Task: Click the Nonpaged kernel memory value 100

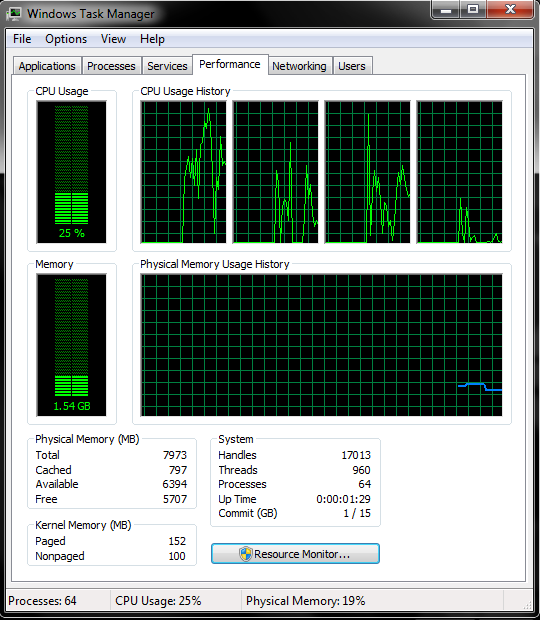Action: (177, 556)
